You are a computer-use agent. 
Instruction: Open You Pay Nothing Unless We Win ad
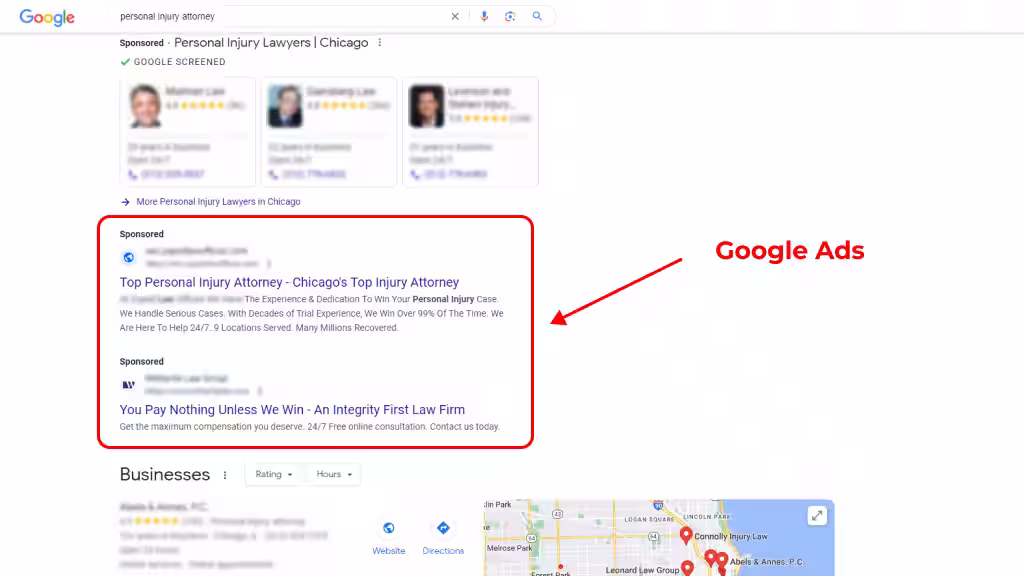tap(292, 409)
